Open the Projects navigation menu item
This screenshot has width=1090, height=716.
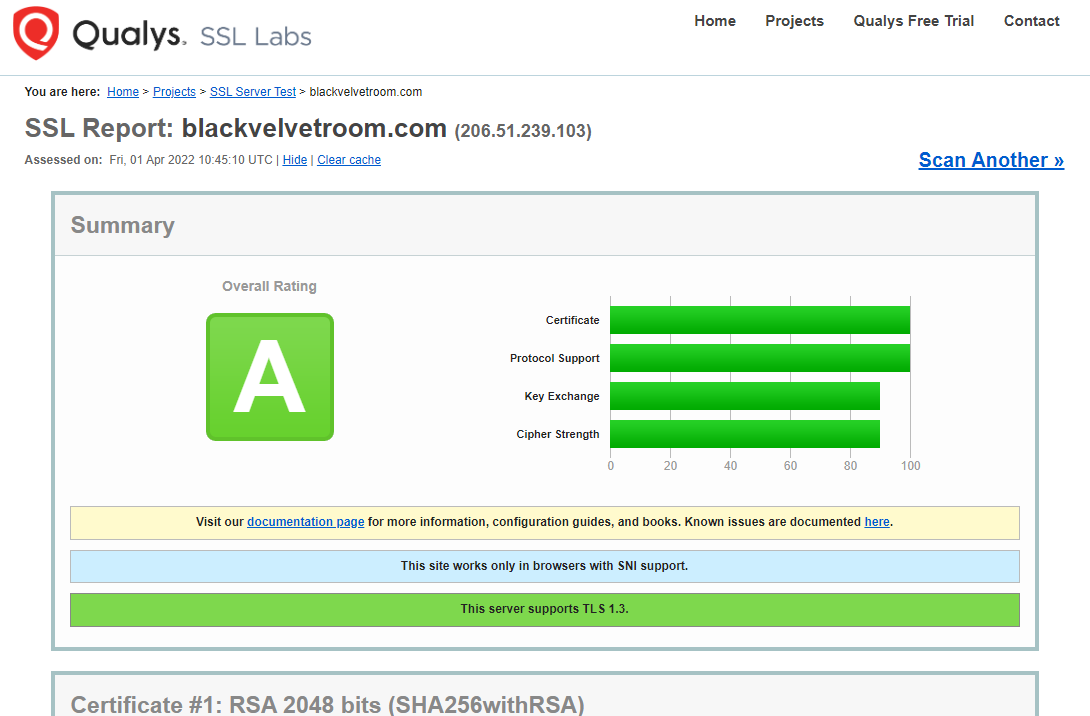795,21
